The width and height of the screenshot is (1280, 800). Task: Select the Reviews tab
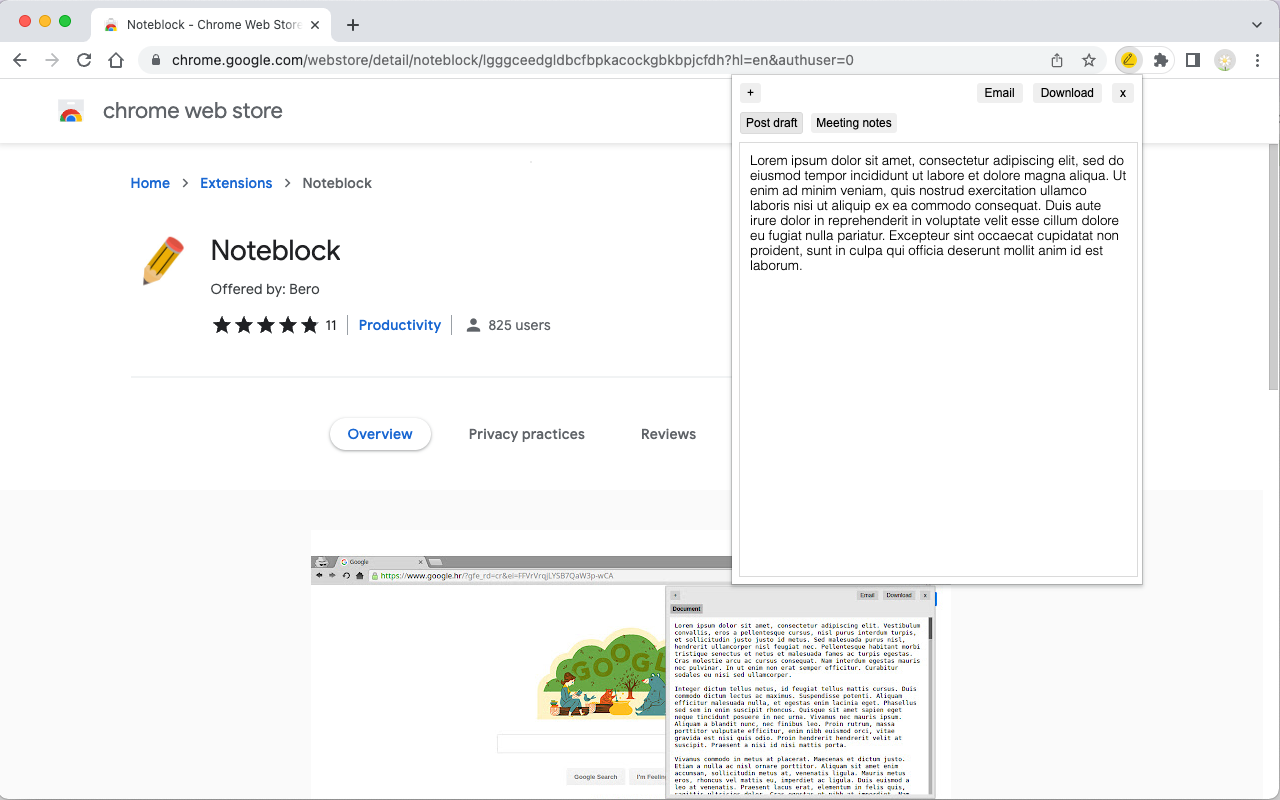pyautogui.click(x=668, y=434)
